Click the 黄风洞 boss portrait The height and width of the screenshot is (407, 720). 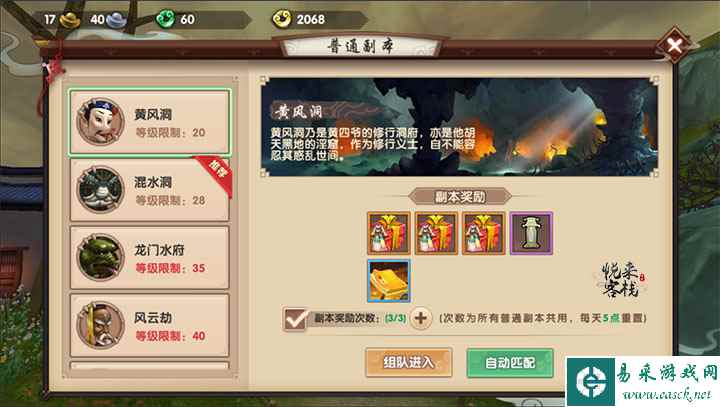click(x=101, y=122)
